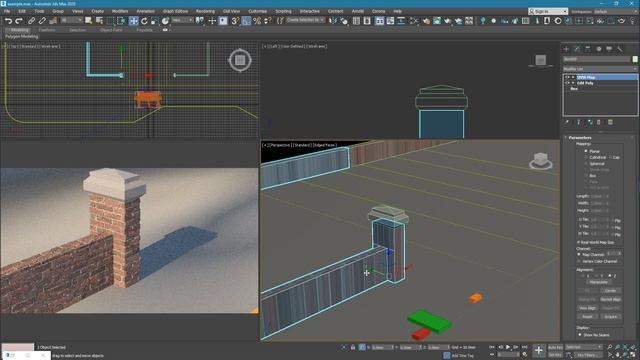Click the object color swatch beside name field
This screenshot has width=640, height=360.
pos(635,59)
